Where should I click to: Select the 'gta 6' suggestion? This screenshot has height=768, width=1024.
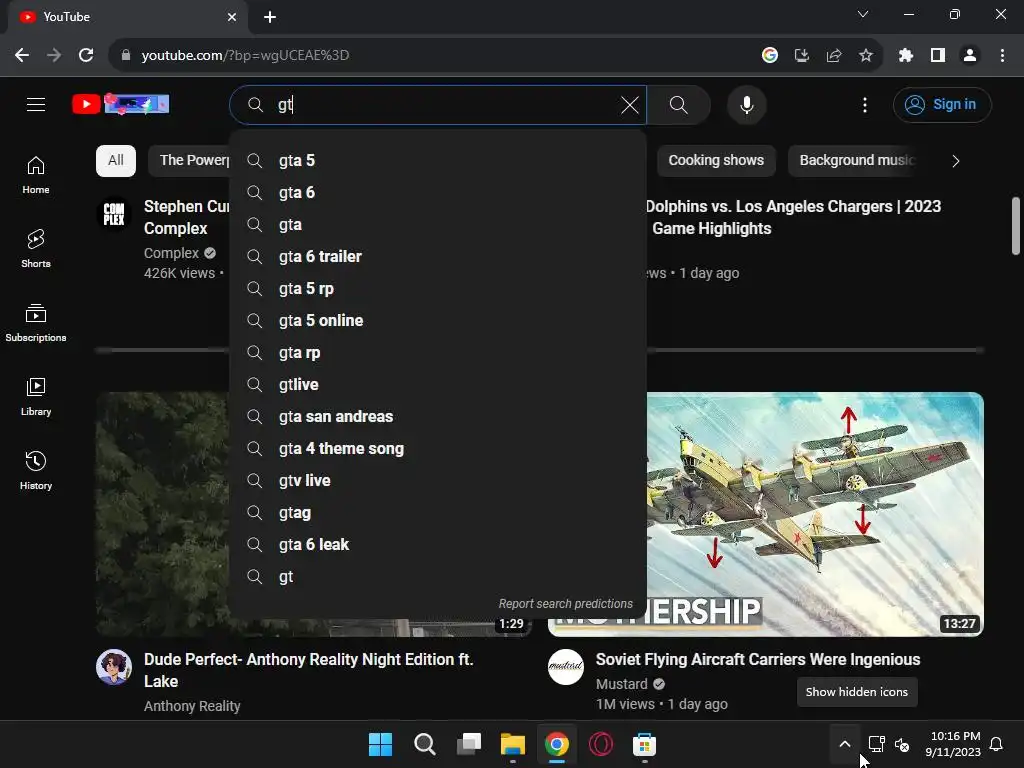tap(438, 193)
